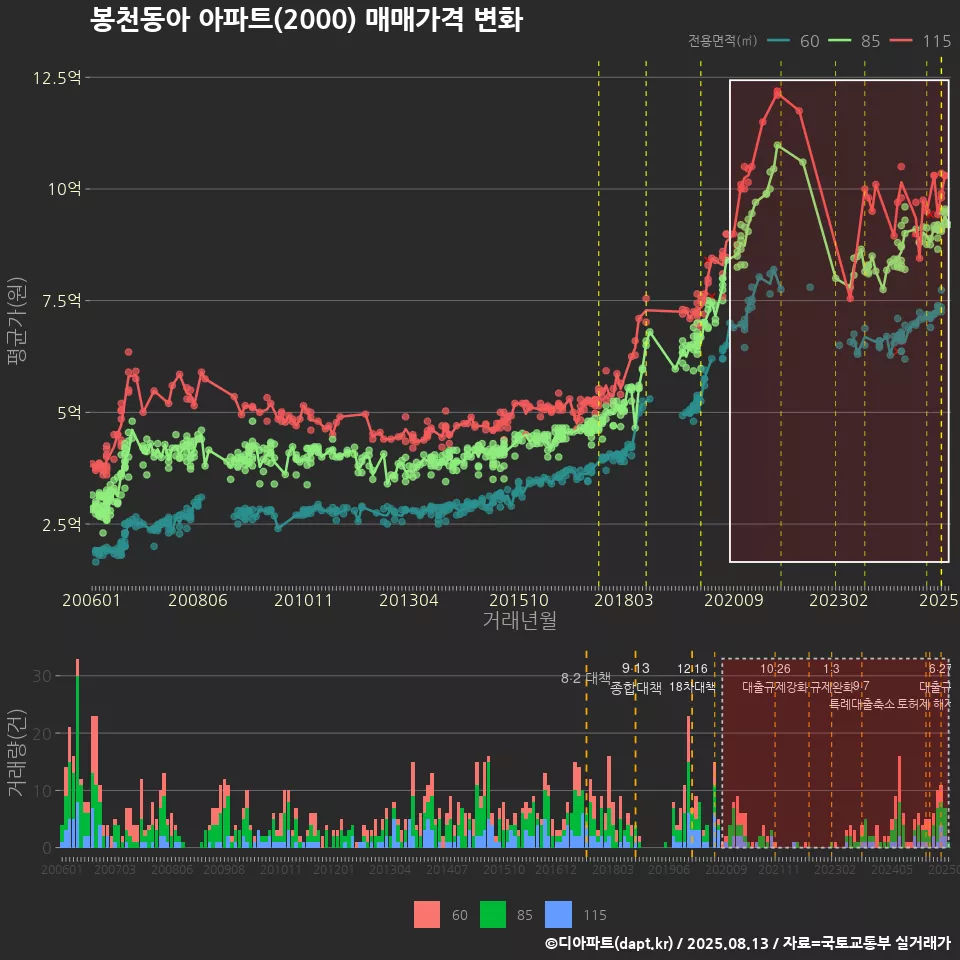Viewport: 960px width, 960px height.
Task: Click the 8·2 대책 annotation
Action: (x=586, y=678)
